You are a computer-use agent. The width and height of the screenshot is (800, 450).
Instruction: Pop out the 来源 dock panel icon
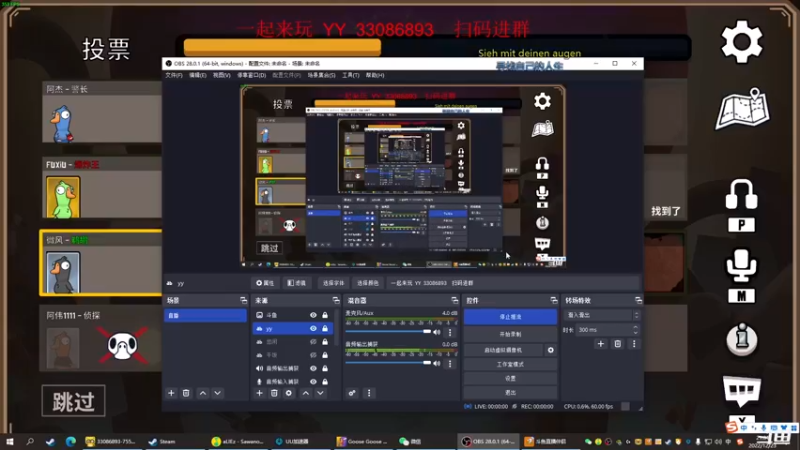coord(336,301)
